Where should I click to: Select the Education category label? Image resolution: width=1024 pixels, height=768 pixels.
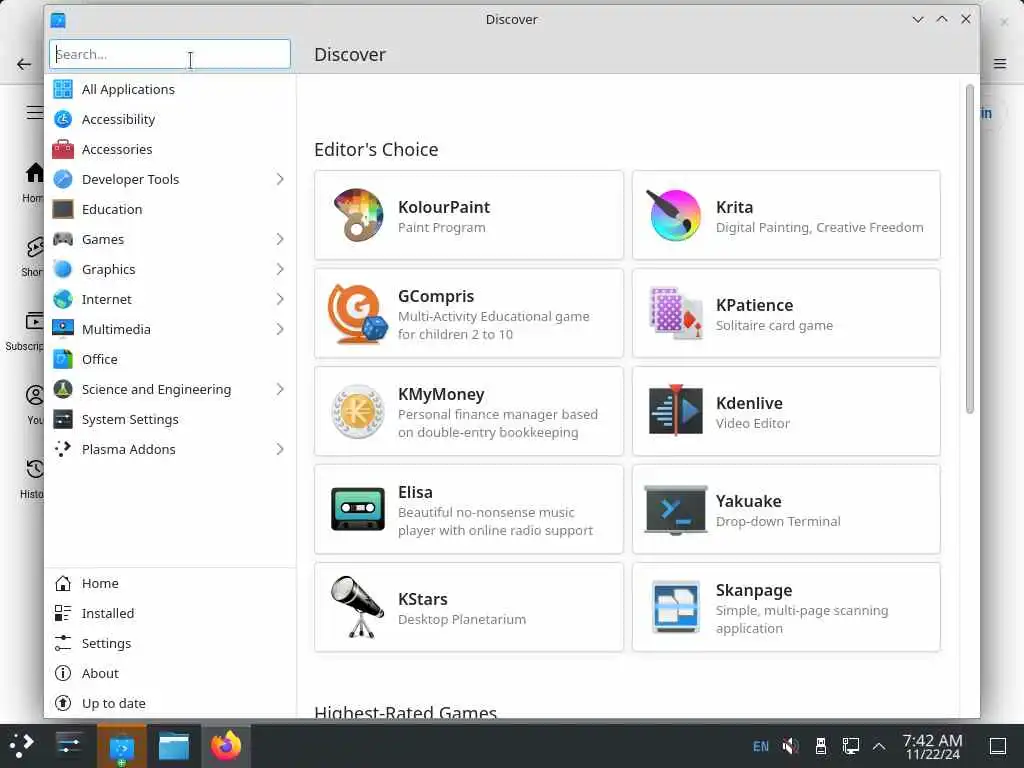[x=112, y=209]
